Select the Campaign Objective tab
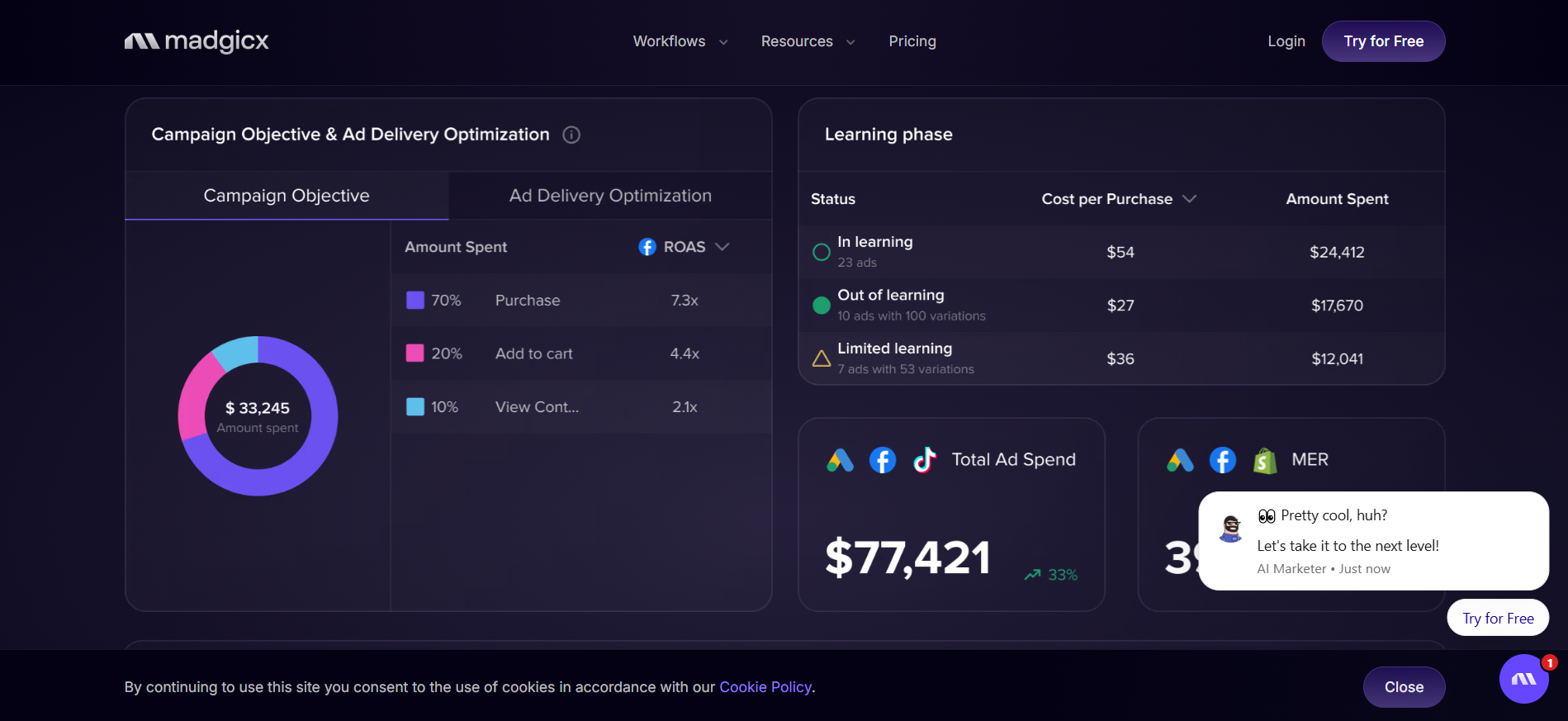This screenshot has height=721, width=1568. 287,196
